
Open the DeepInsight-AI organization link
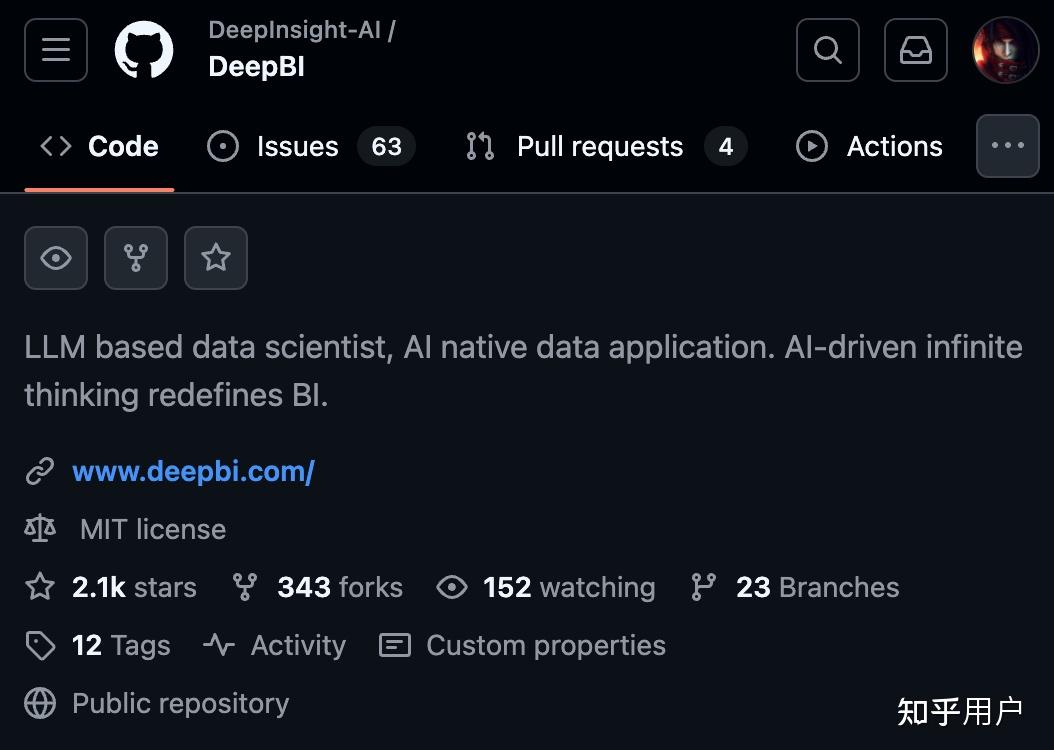[294, 30]
